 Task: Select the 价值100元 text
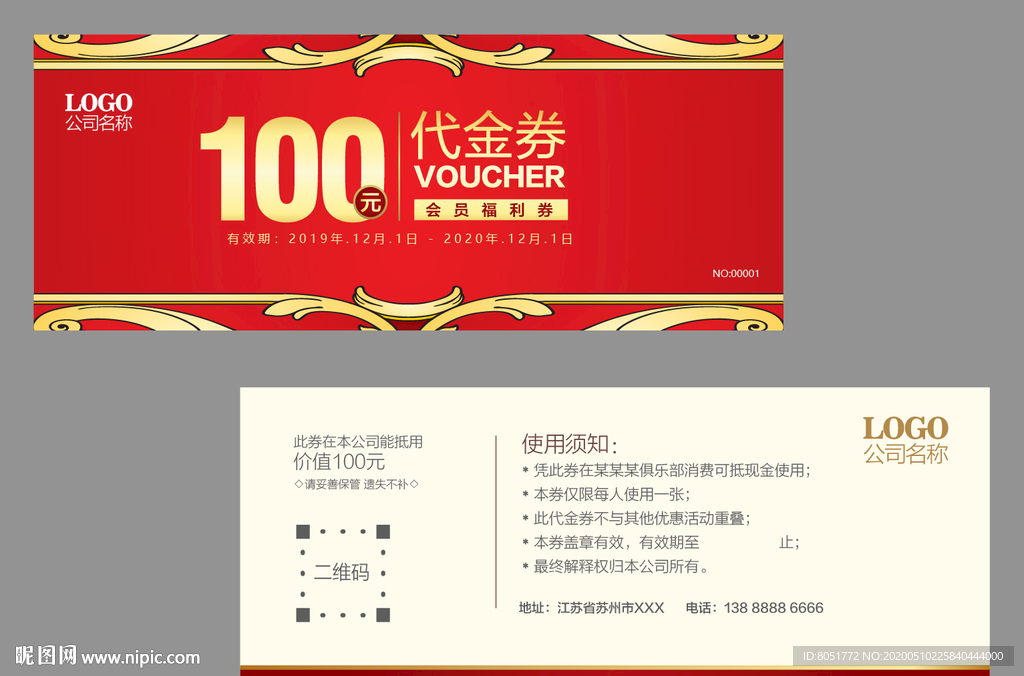point(339,462)
